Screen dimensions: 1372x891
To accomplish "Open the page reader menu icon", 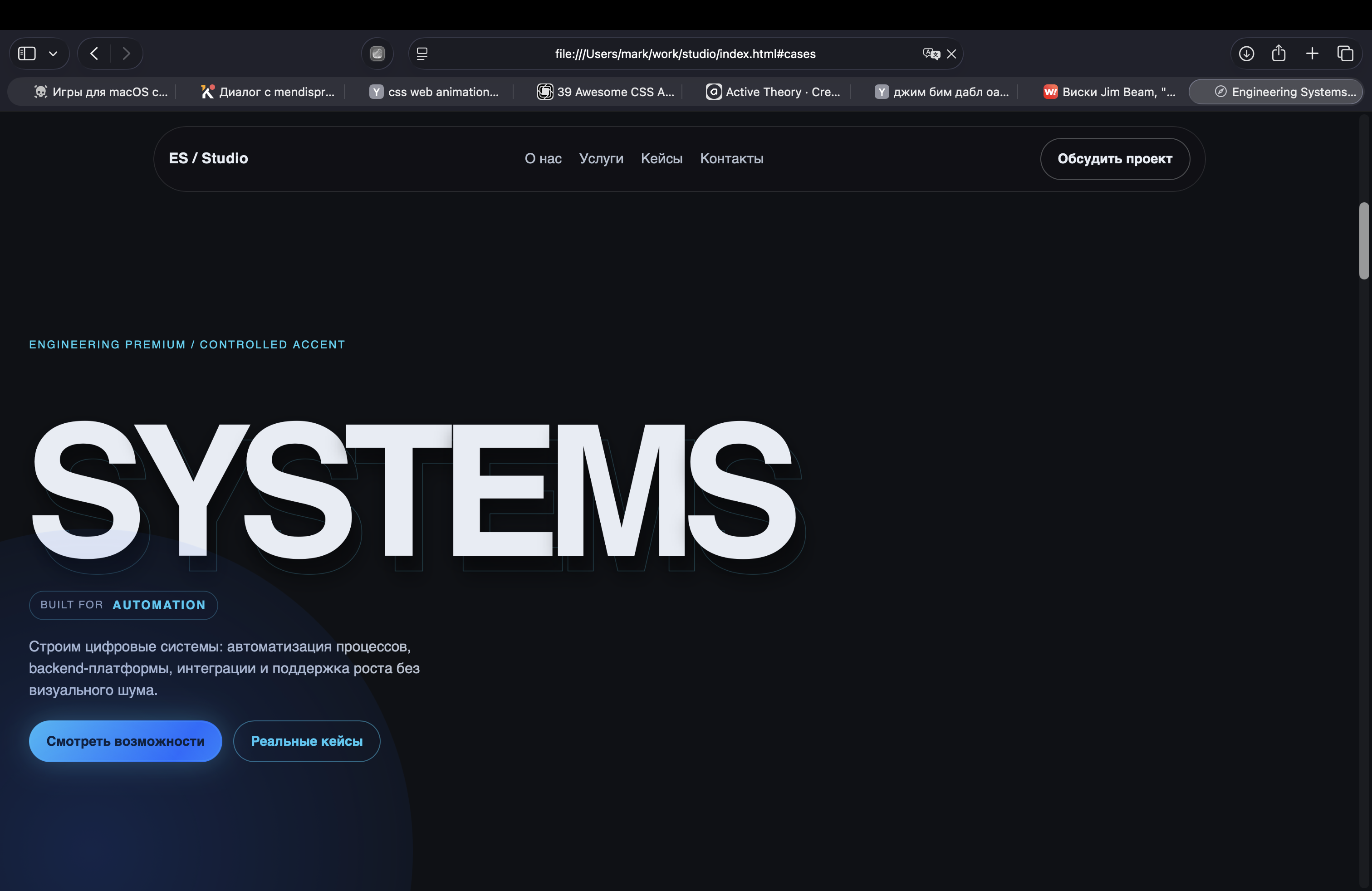I will pyautogui.click(x=422, y=54).
